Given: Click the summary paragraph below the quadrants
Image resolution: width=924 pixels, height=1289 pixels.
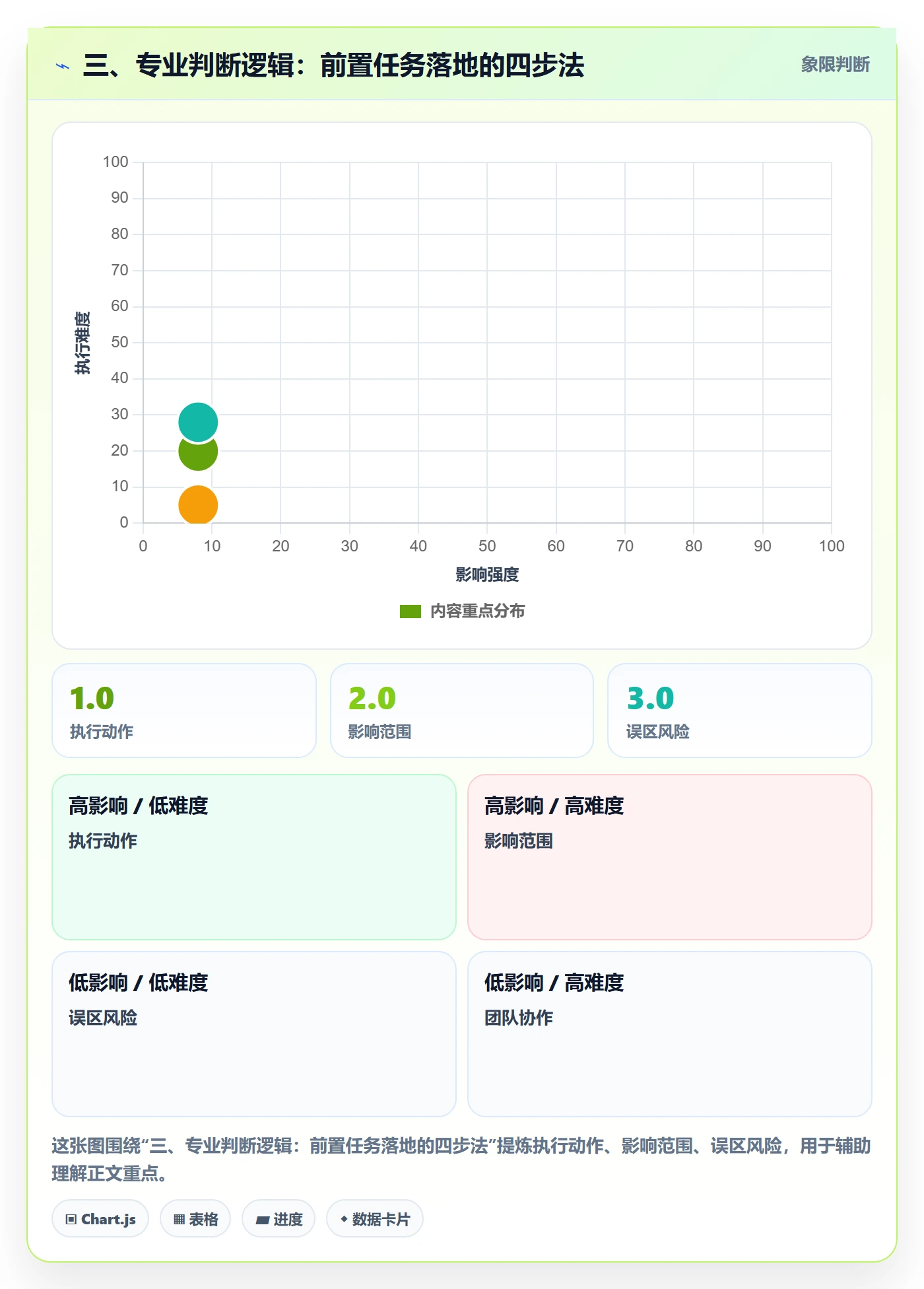Looking at the screenshot, I should (x=461, y=1160).
